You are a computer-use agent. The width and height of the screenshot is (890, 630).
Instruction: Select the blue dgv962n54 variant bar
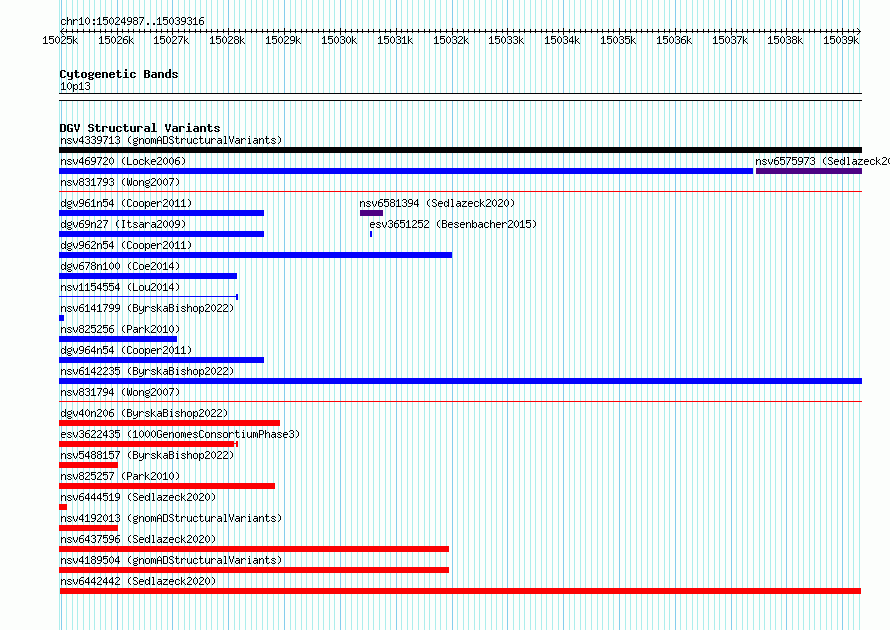click(255, 255)
